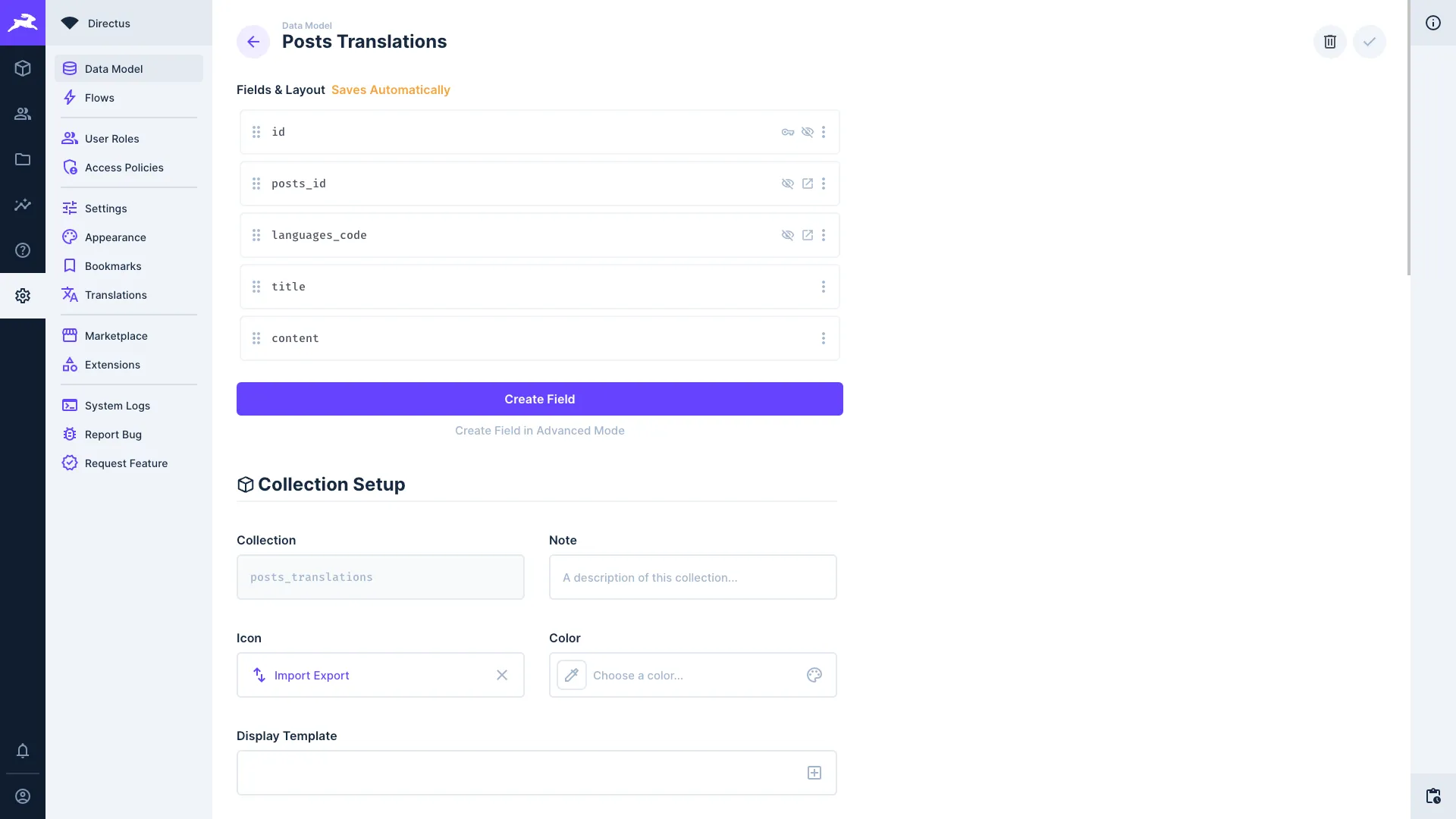Toggle visibility of the languages_code field
This screenshot has width=1456, height=819.
789,235
